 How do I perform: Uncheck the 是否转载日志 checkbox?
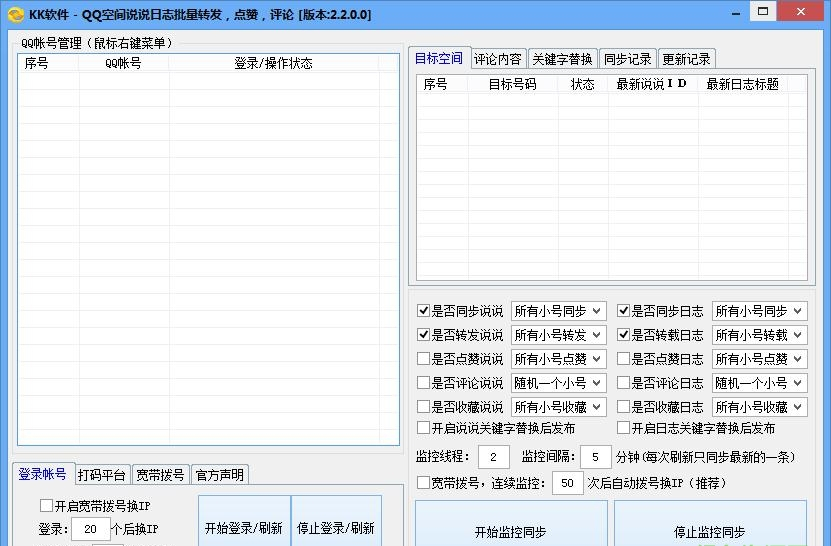pyautogui.click(x=623, y=334)
